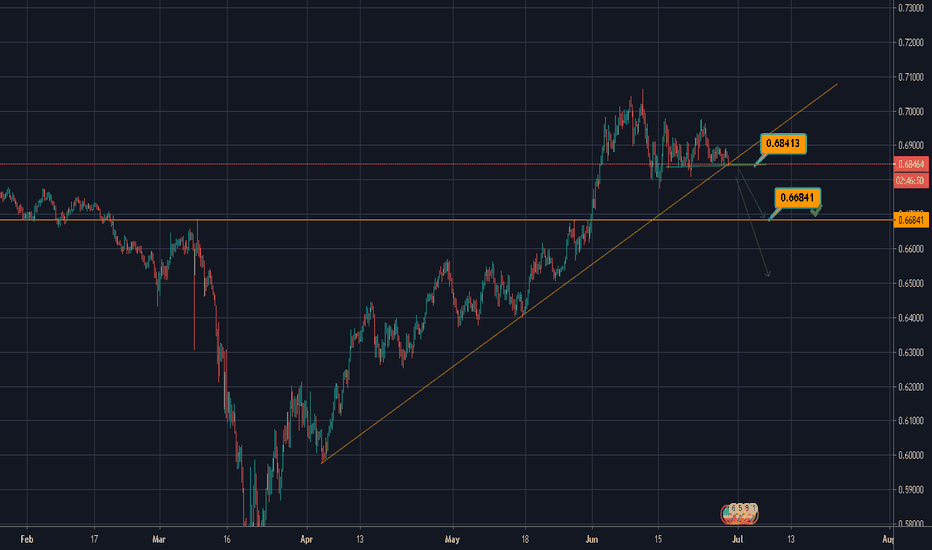Click the 16 date label after Mar
The width and height of the screenshot is (932, 550).
(x=226, y=540)
